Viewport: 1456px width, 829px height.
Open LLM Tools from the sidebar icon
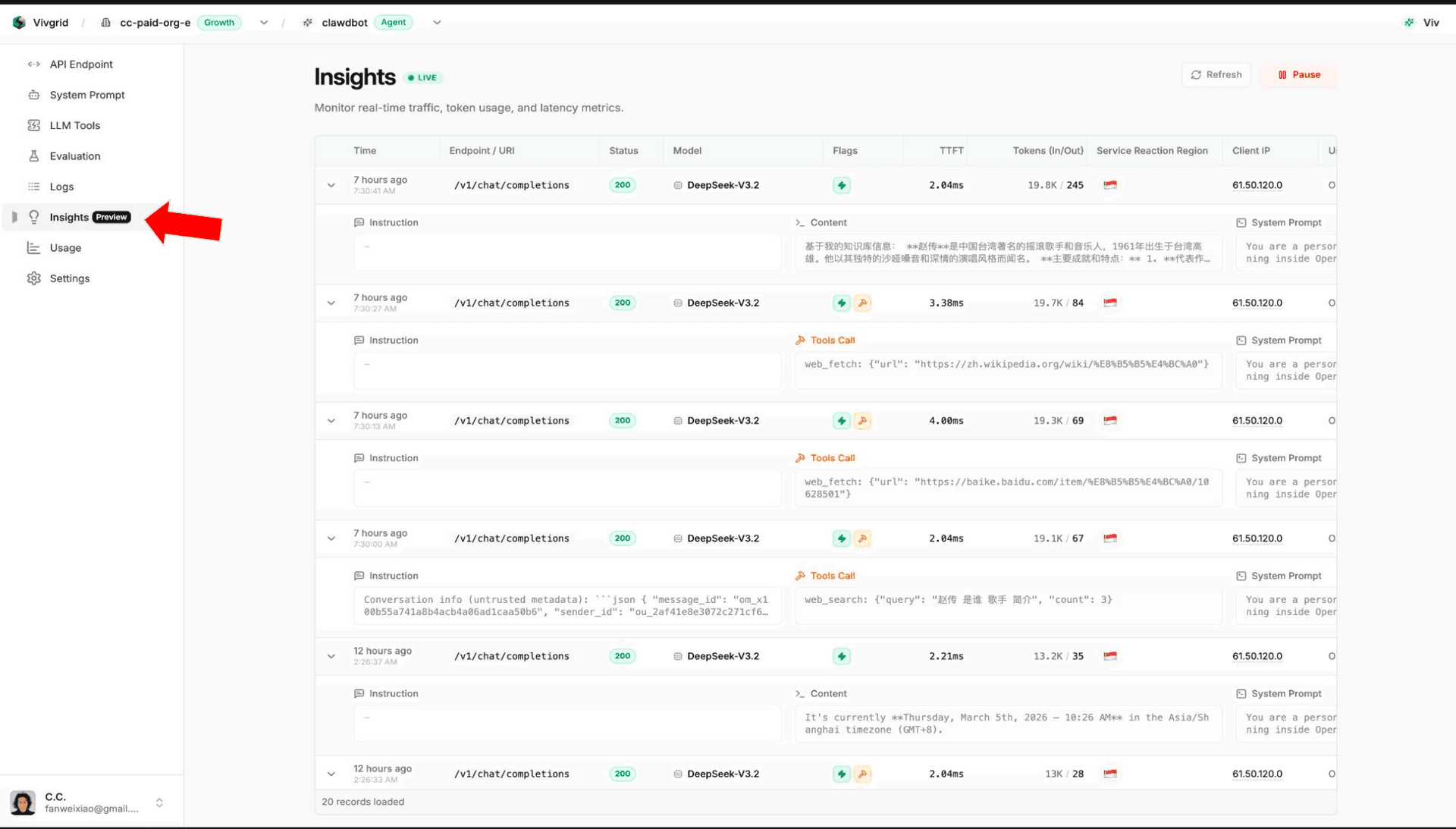34,125
